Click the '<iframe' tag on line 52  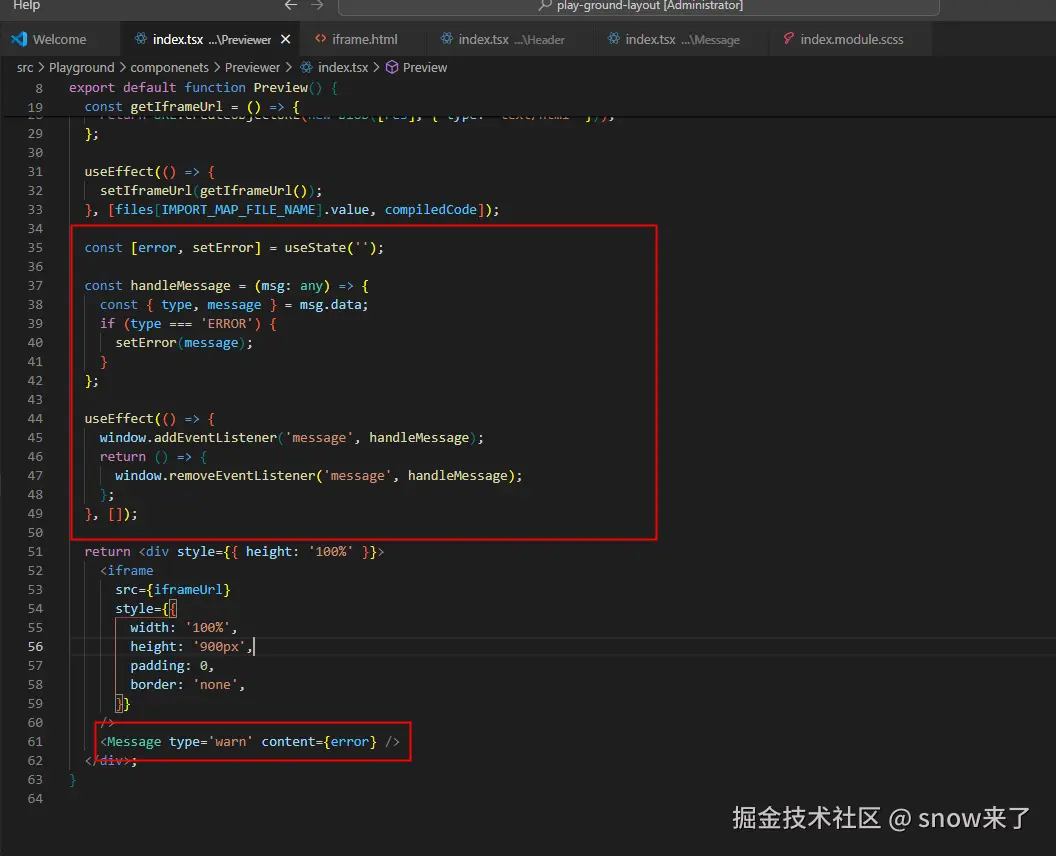pyautogui.click(x=127, y=570)
